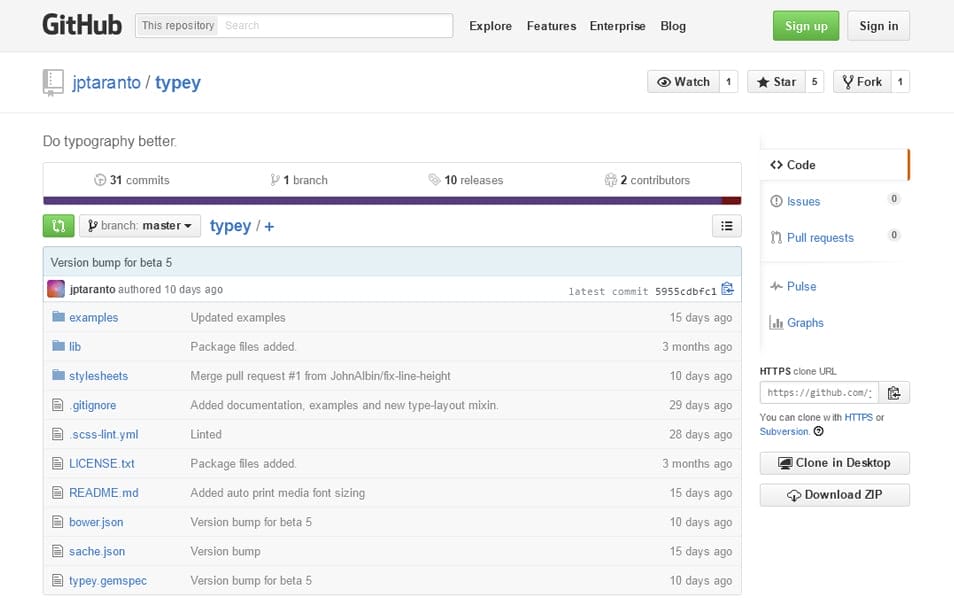The width and height of the screenshot is (954, 600).
Task: Copy the HTTPS clone URL to clipboard
Action: tap(894, 393)
